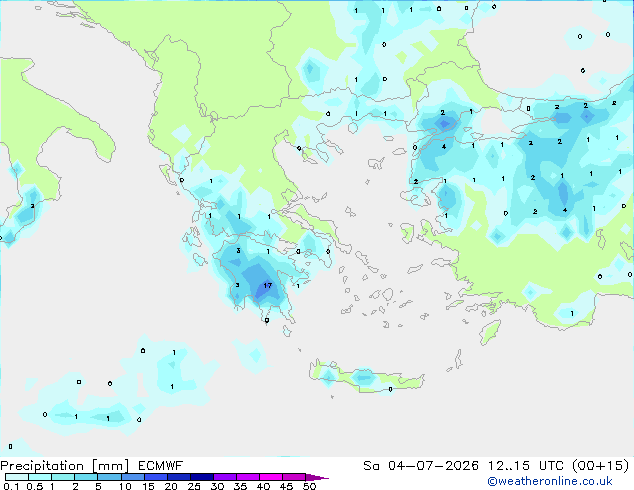Click the legend label '25'
Screen dimensions: 634x490
coord(194,486)
